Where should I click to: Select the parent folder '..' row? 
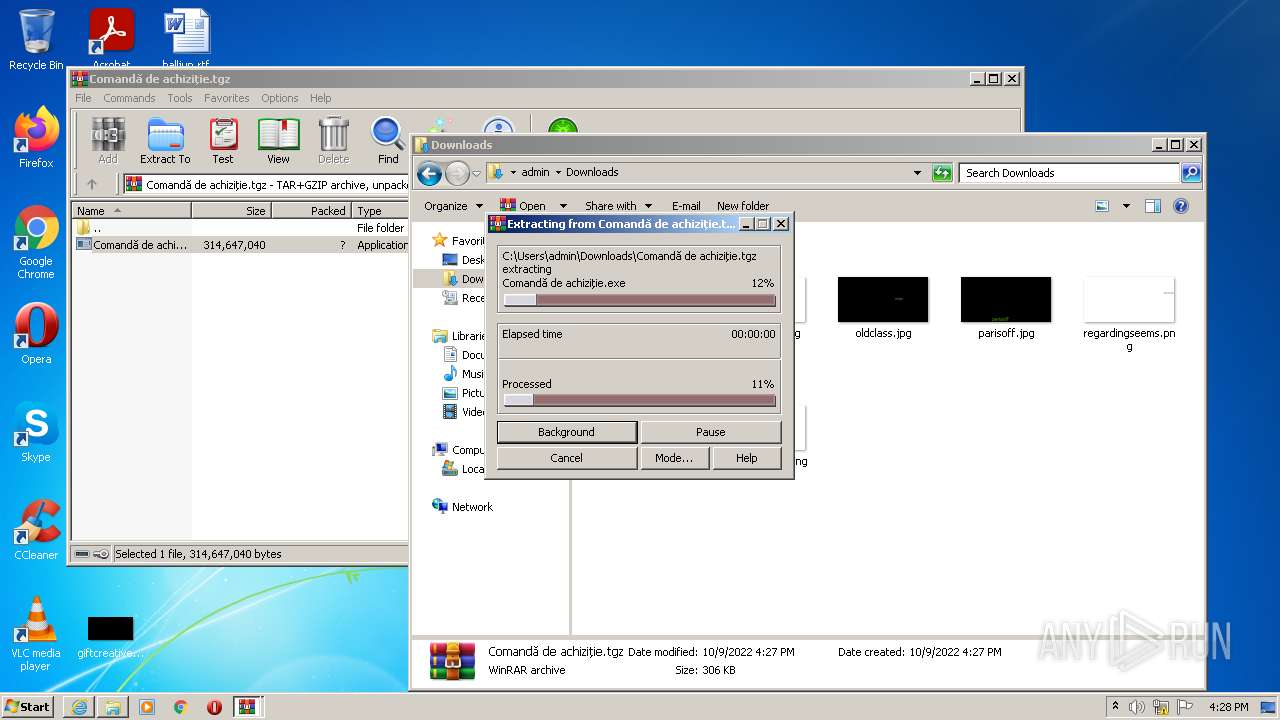(x=240, y=228)
